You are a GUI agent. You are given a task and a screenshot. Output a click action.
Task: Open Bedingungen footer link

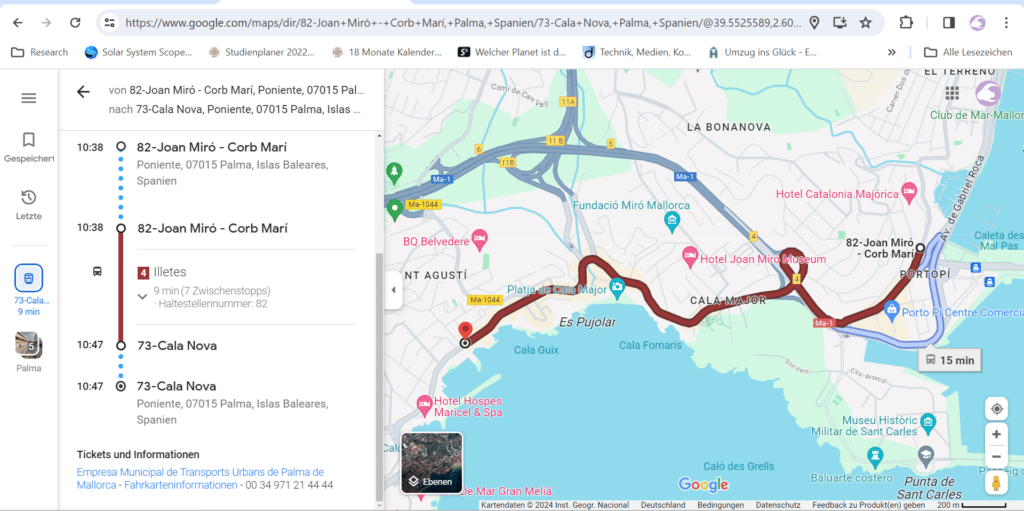[x=720, y=505]
